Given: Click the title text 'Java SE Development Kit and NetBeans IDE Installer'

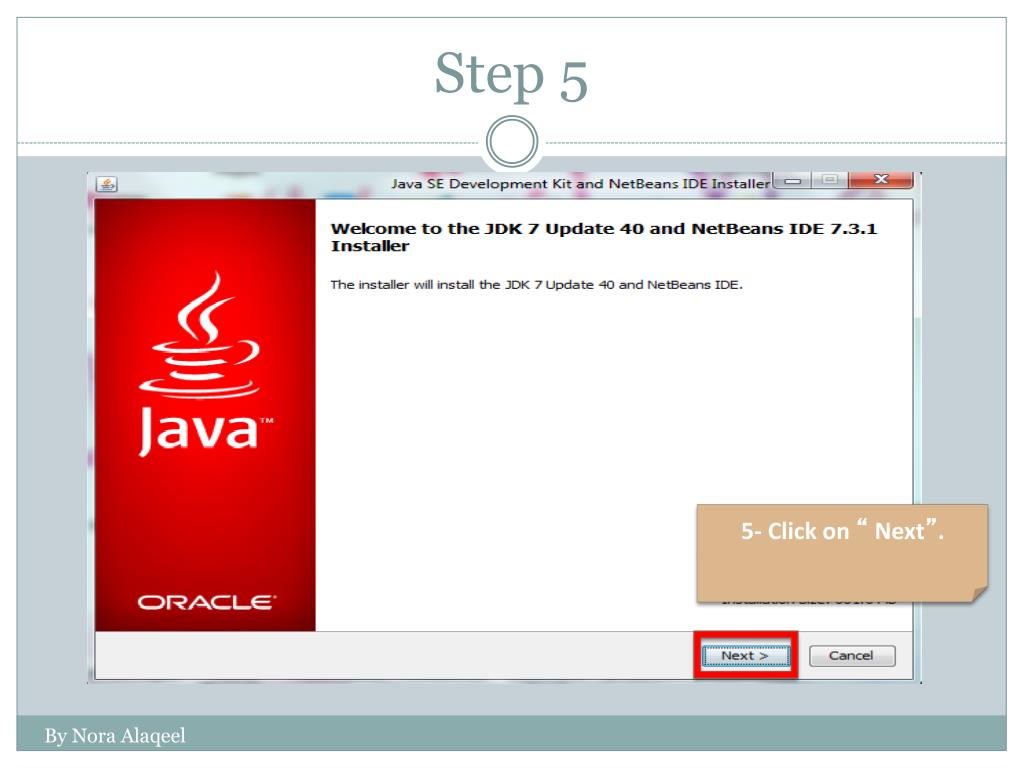Looking at the screenshot, I should 581,184.
